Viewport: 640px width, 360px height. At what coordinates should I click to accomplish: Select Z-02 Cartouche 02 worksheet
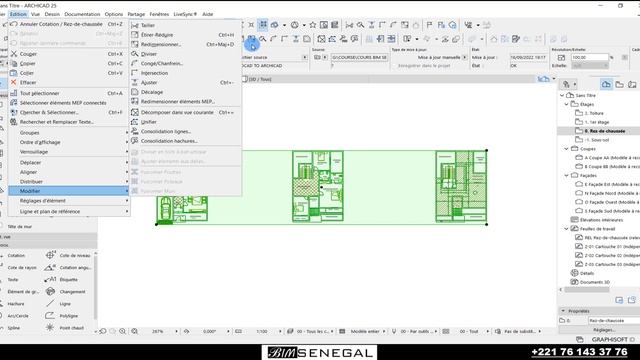click(x=607, y=256)
